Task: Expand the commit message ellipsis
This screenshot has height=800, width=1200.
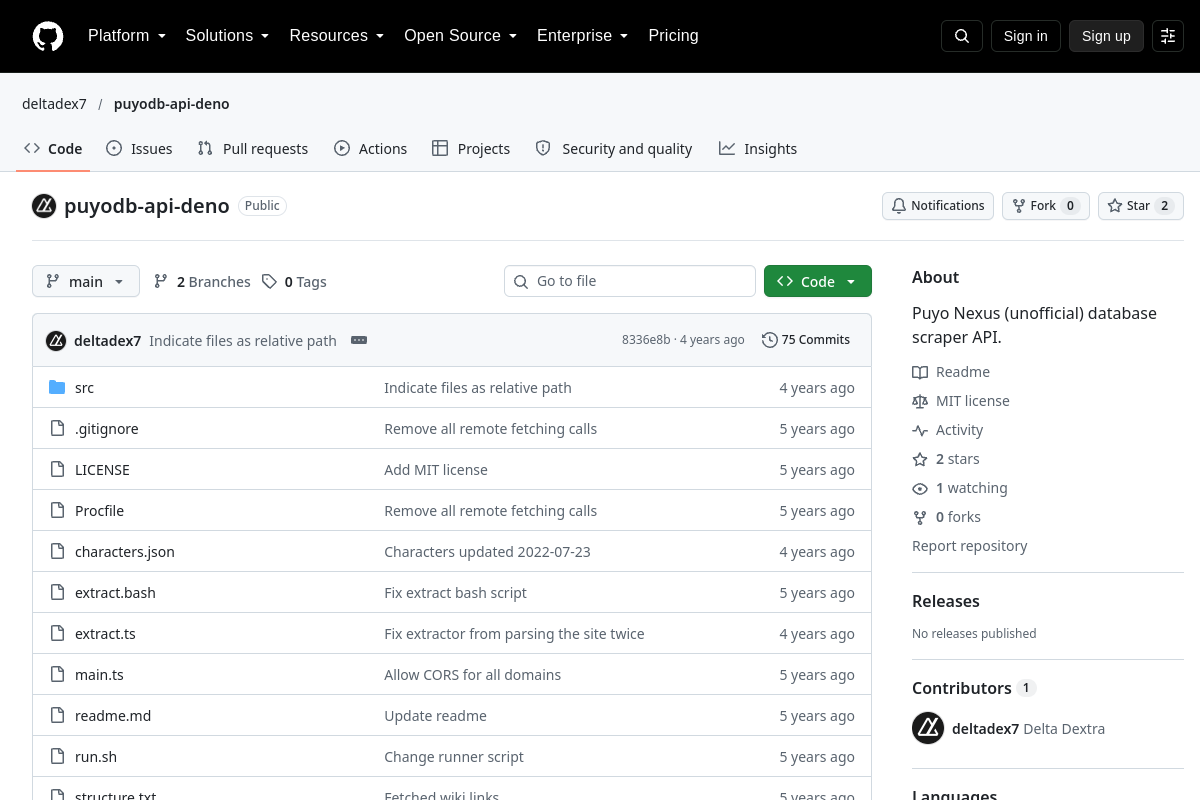Action: [359, 341]
